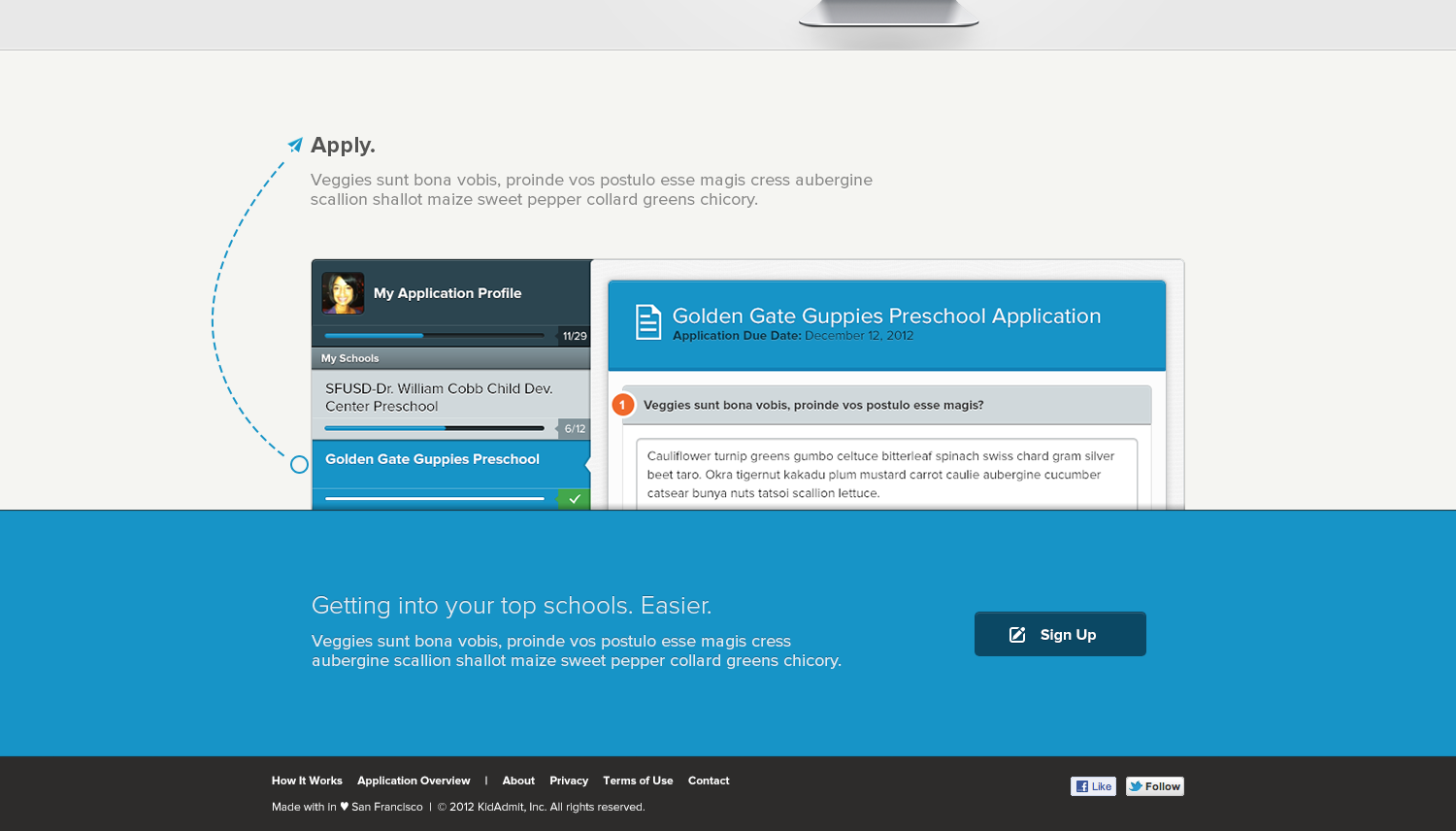Click the Facebook logo icon in the footer
Viewport: 1456px width, 831px height.
(1081, 786)
